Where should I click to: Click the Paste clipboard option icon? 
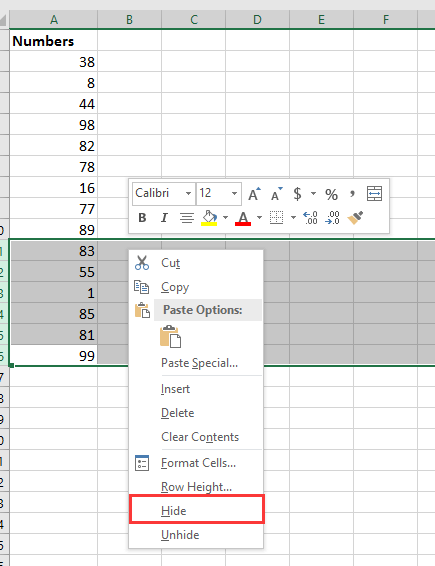170,336
